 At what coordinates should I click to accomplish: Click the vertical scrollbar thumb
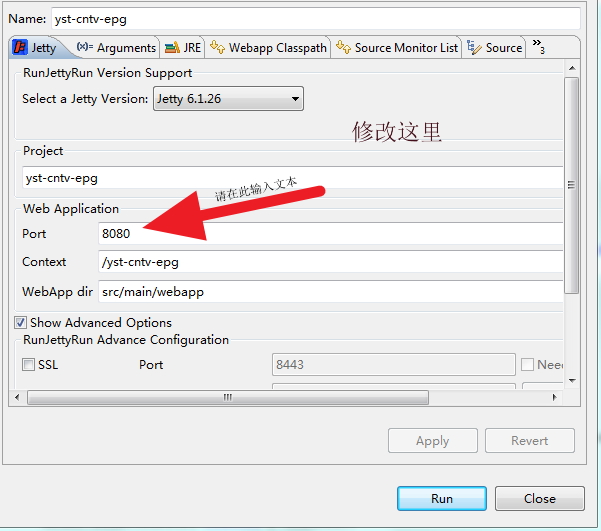click(571, 186)
